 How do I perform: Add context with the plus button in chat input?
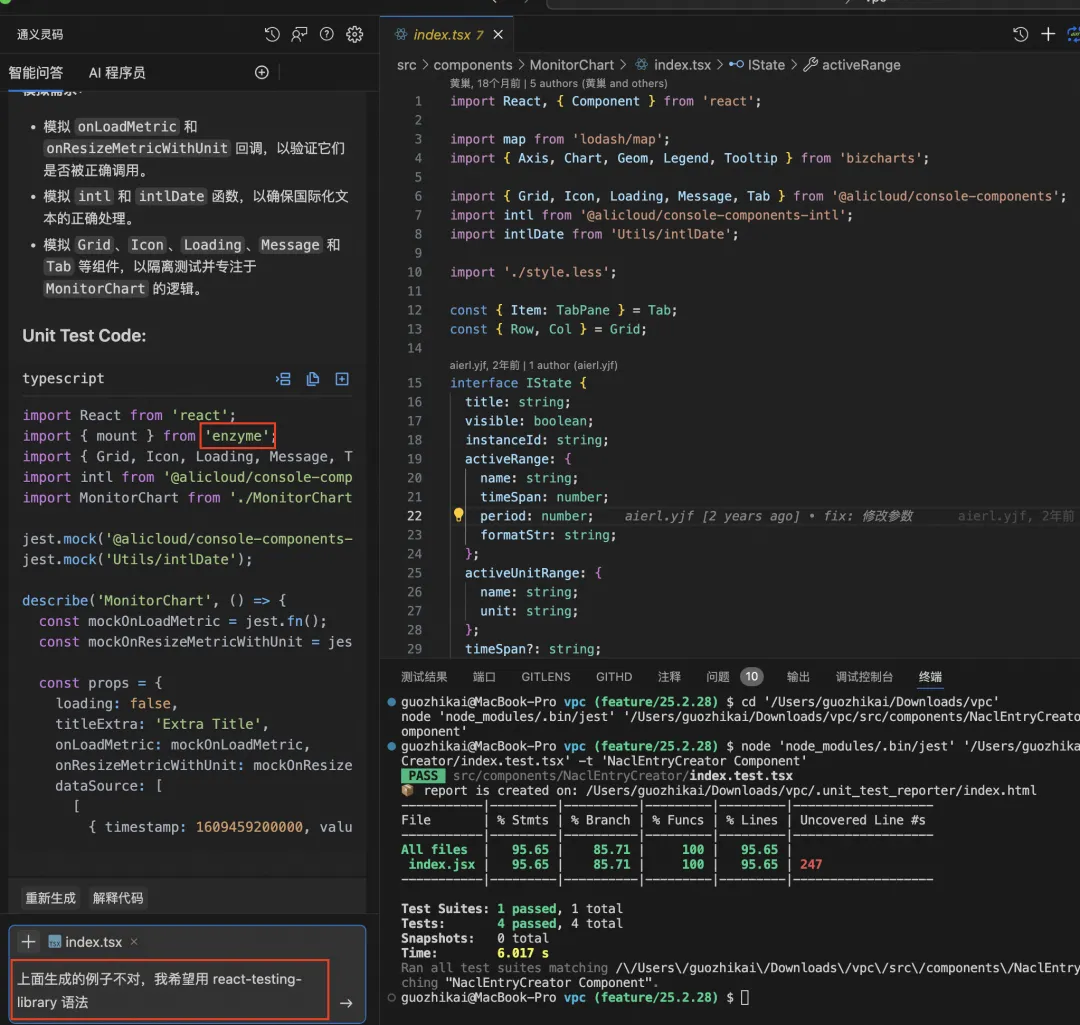(x=29, y=942)
